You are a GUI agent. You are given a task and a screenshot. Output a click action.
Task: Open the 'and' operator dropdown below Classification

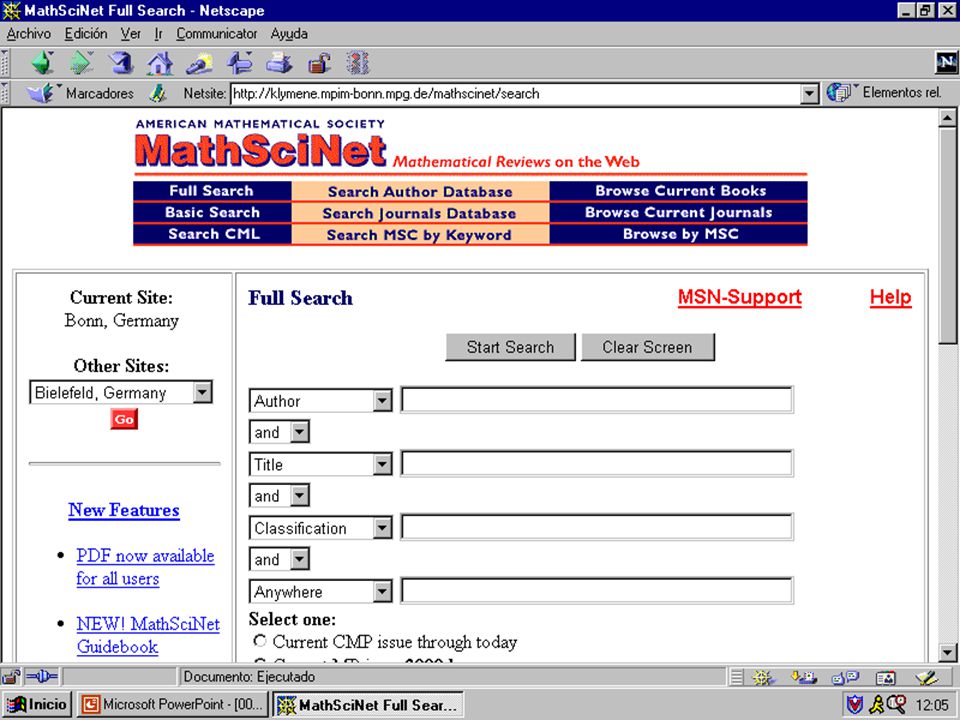tap(299, 560)
